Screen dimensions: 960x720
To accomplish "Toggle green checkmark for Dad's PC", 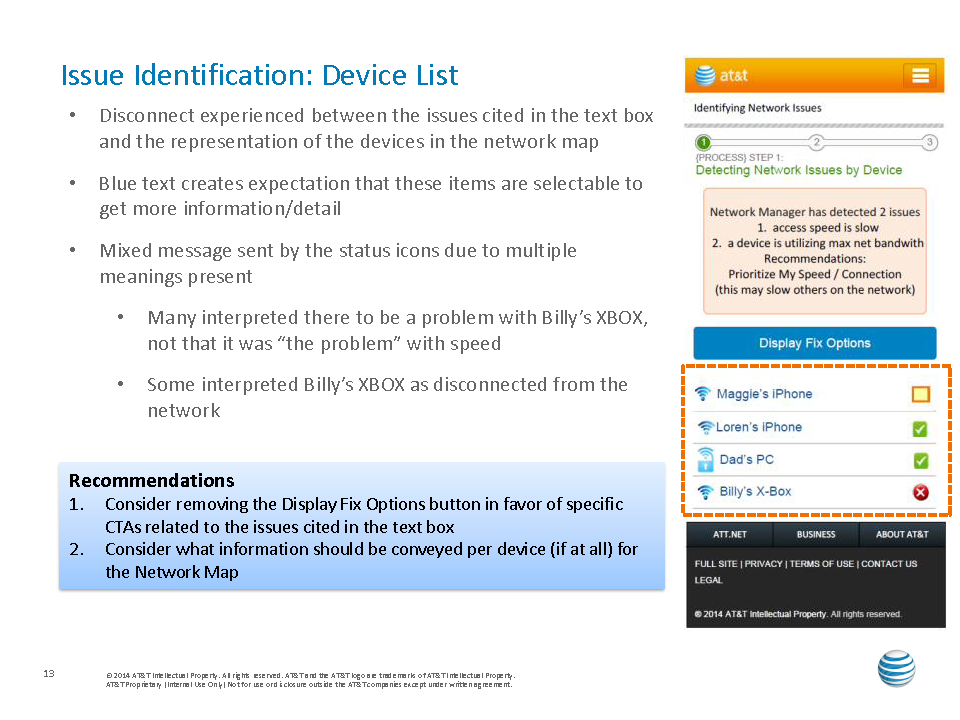I will [920, 460].
